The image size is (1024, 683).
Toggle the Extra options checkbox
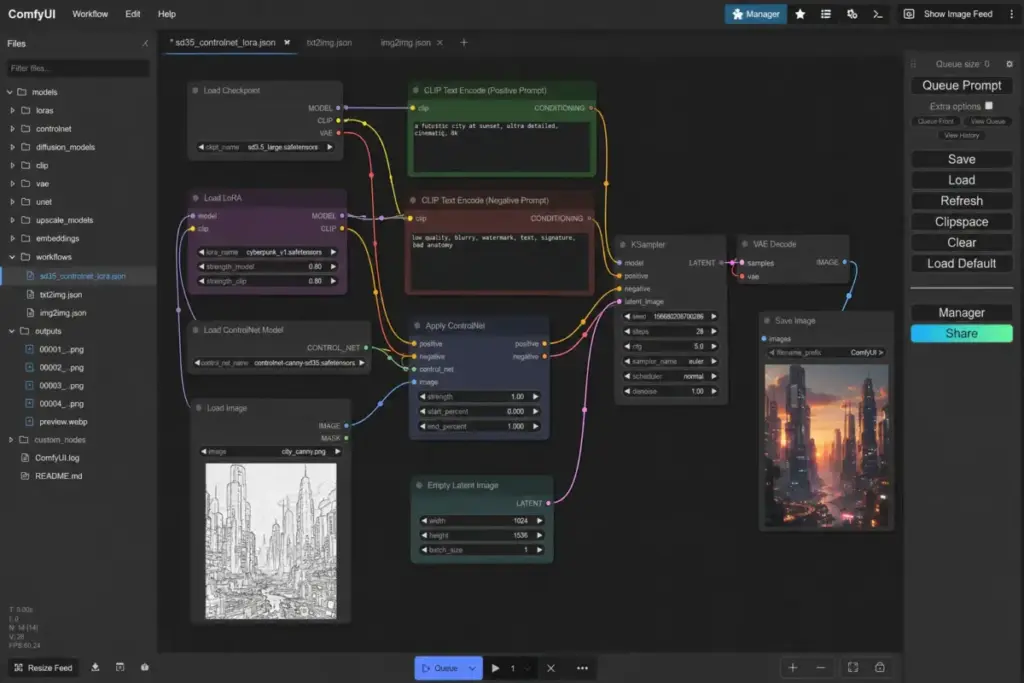pyautogui.click(x=989, y=106)
